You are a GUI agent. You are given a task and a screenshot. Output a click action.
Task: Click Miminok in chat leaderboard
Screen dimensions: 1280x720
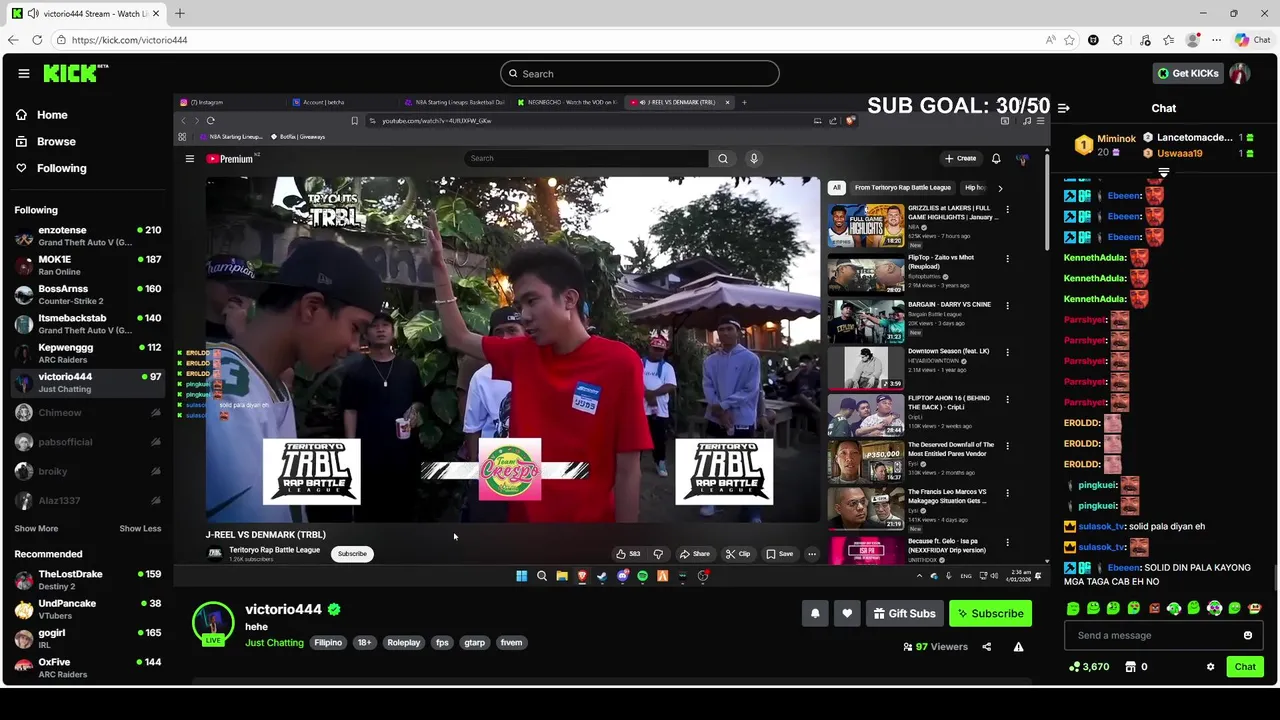click(x=1116, y=139)
